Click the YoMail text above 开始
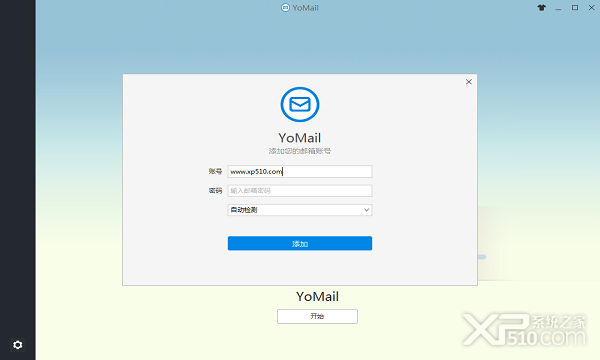600x360 pixels. point(317,296)
